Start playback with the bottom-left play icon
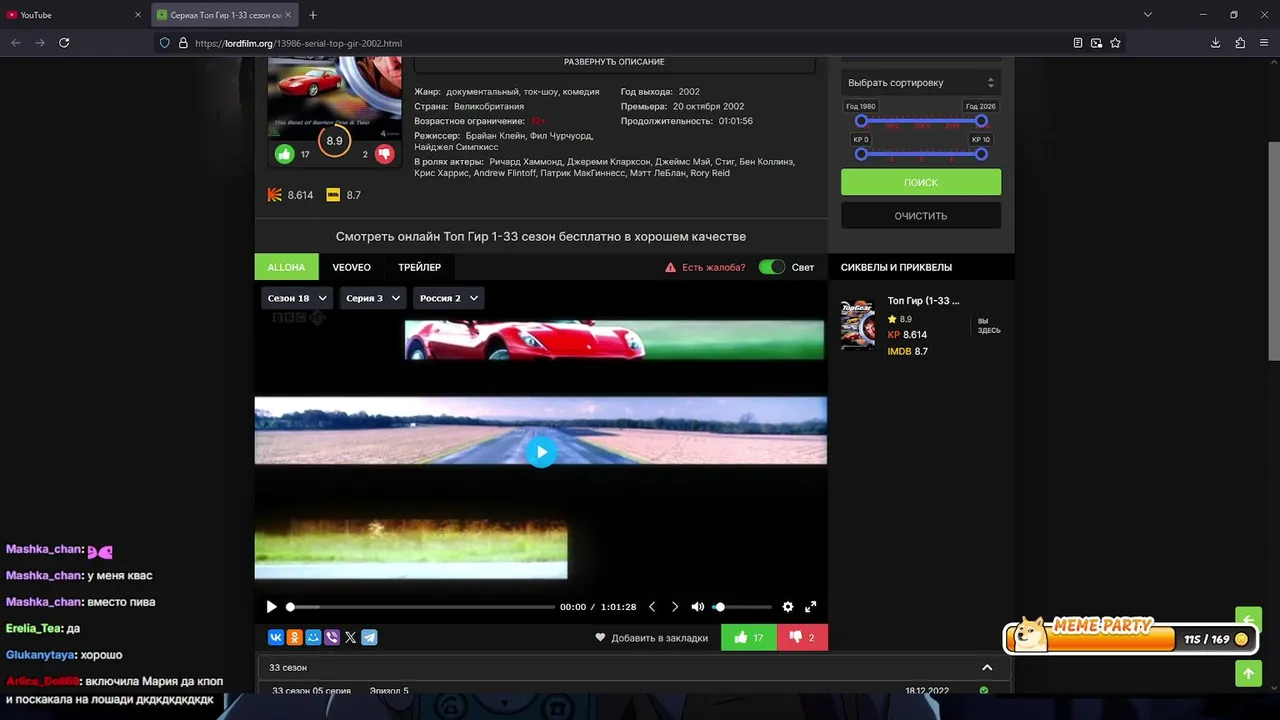 tap(271, 607)
